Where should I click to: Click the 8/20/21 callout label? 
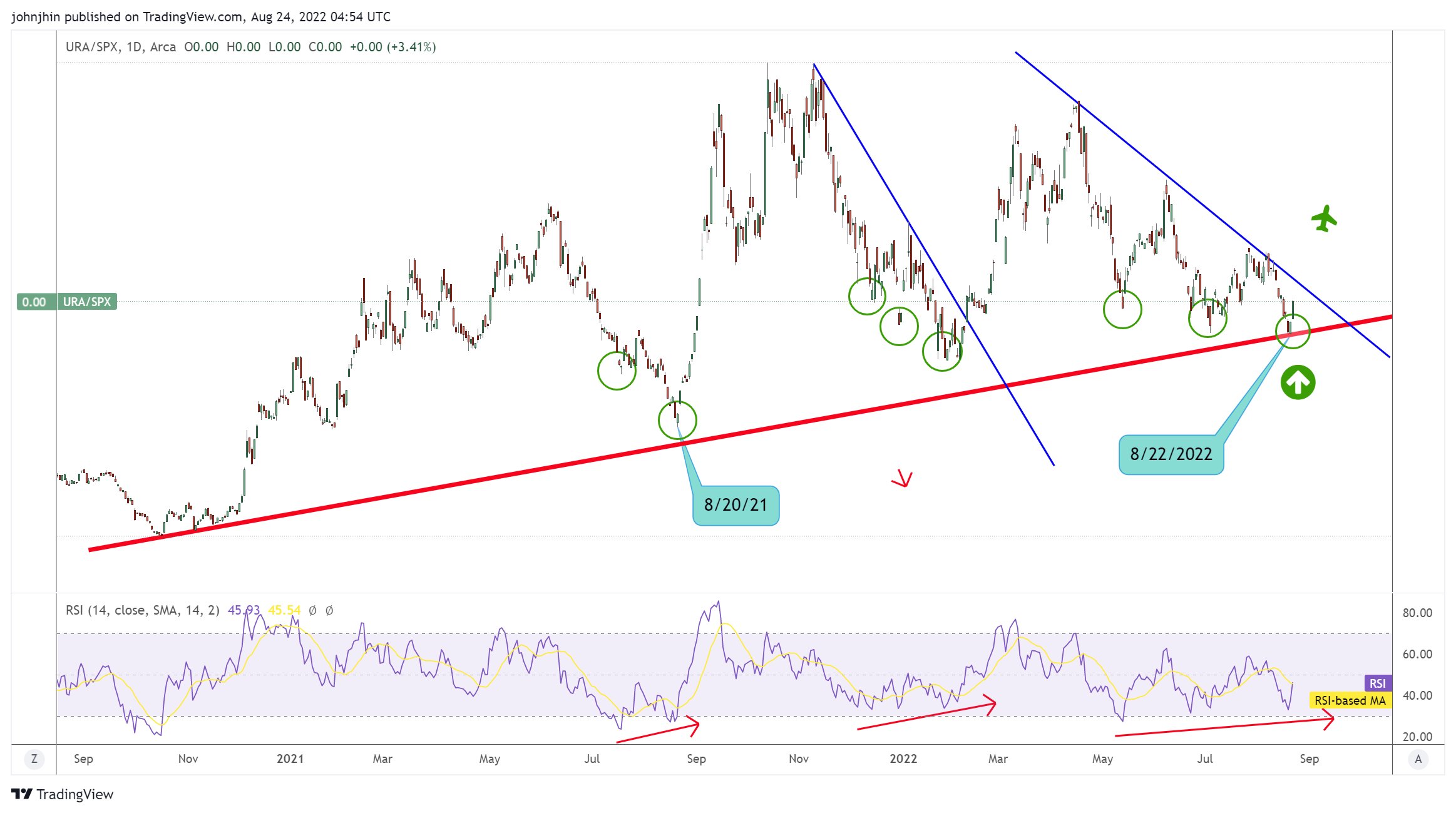coord(736,505)
